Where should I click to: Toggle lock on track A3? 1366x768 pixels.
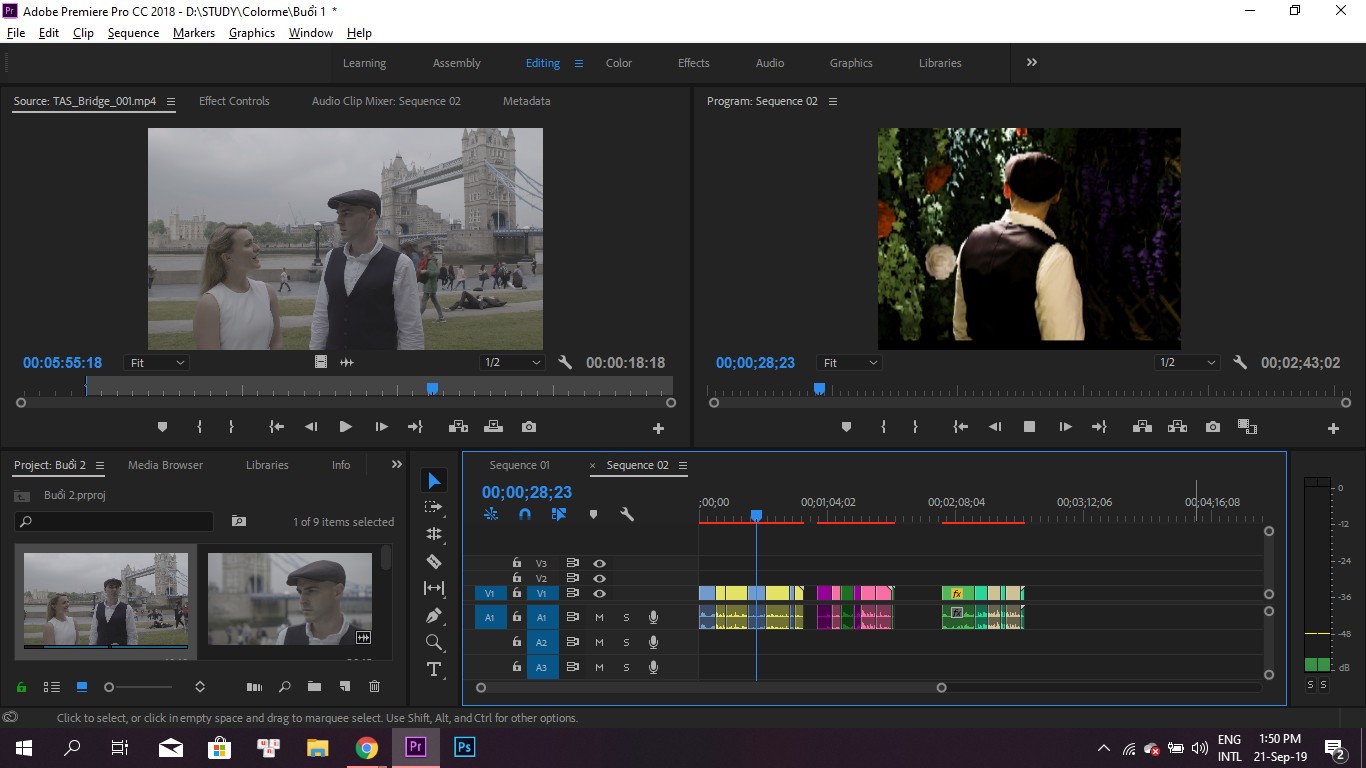tap(517, 667)
